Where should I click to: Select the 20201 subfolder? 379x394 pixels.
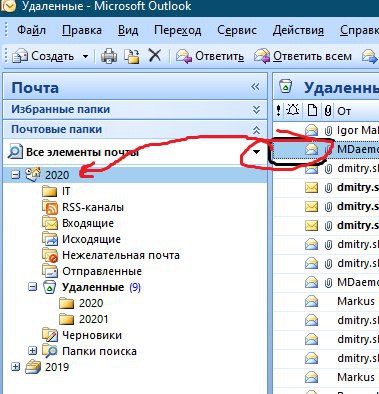pyautogui.click(x=94, y=319)
